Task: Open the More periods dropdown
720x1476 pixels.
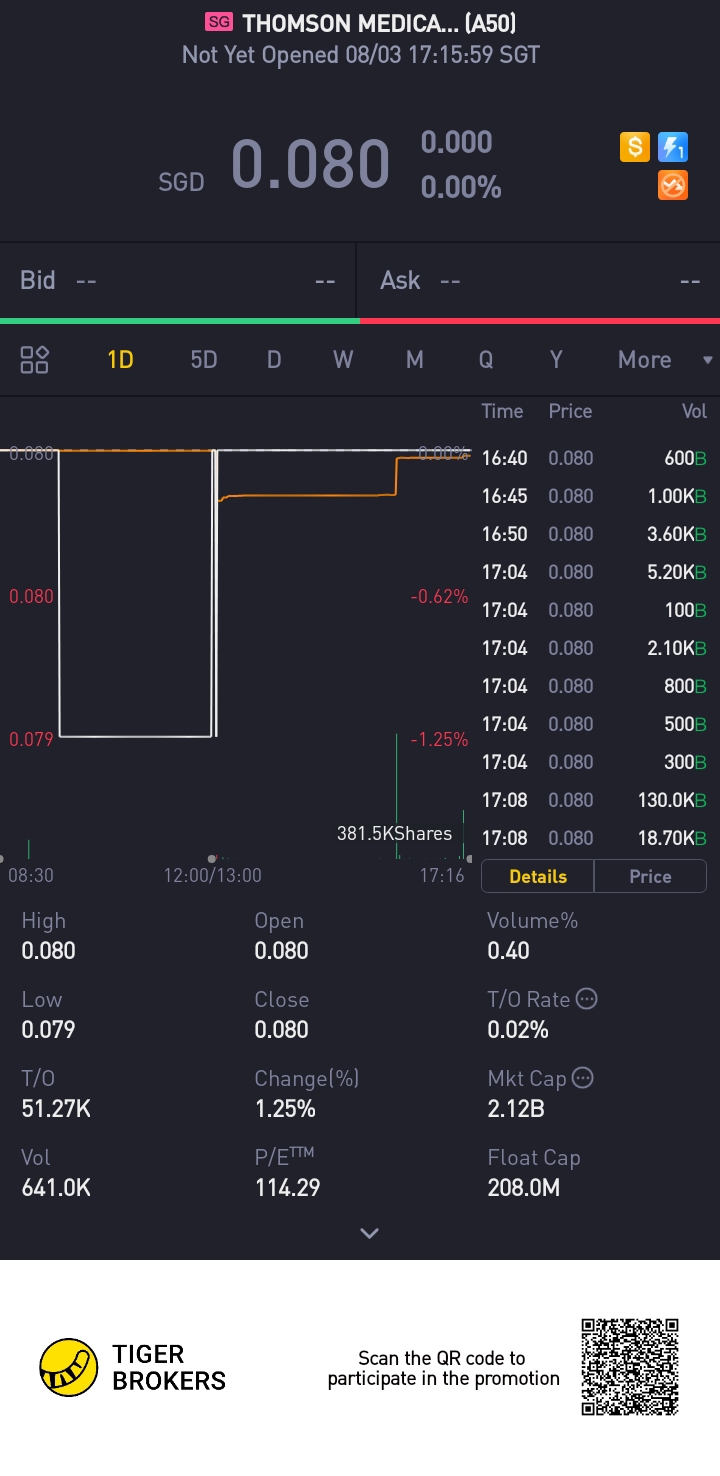Action: click(665, 360)
